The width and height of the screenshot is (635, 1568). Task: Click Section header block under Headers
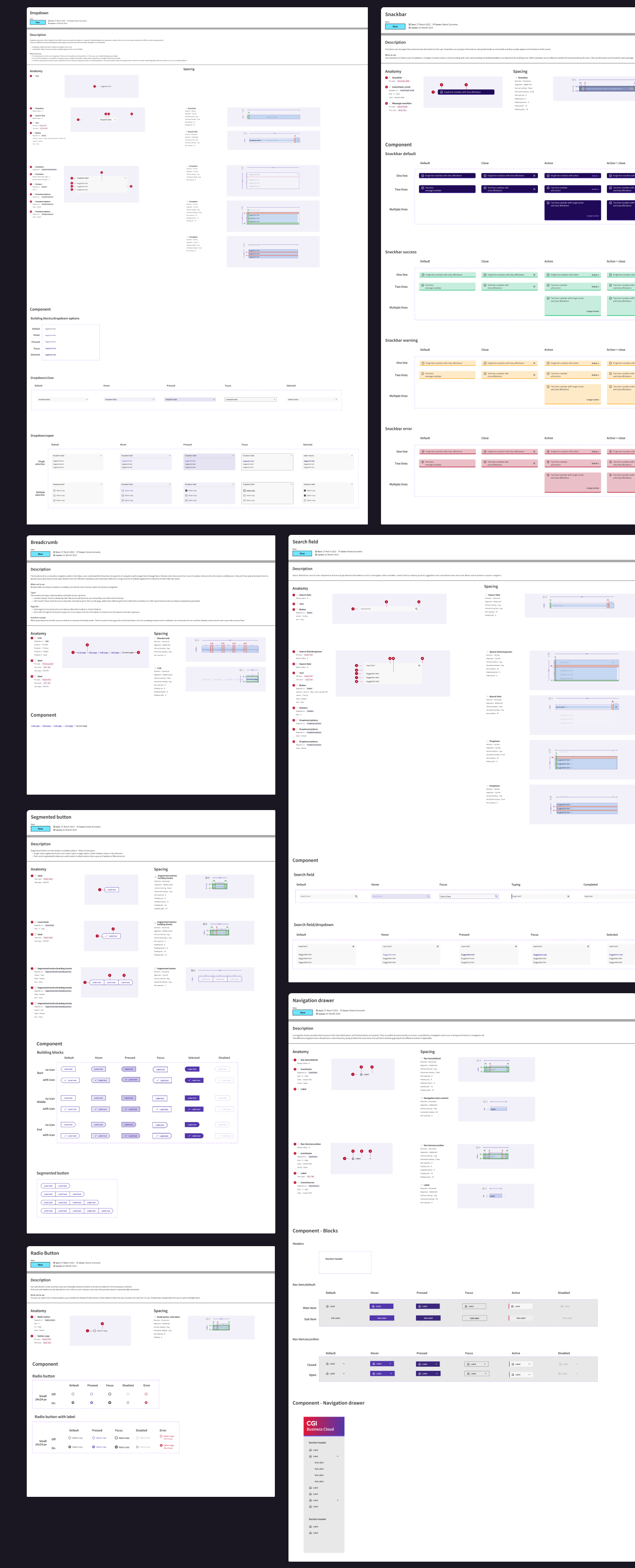coord(345,1262)
